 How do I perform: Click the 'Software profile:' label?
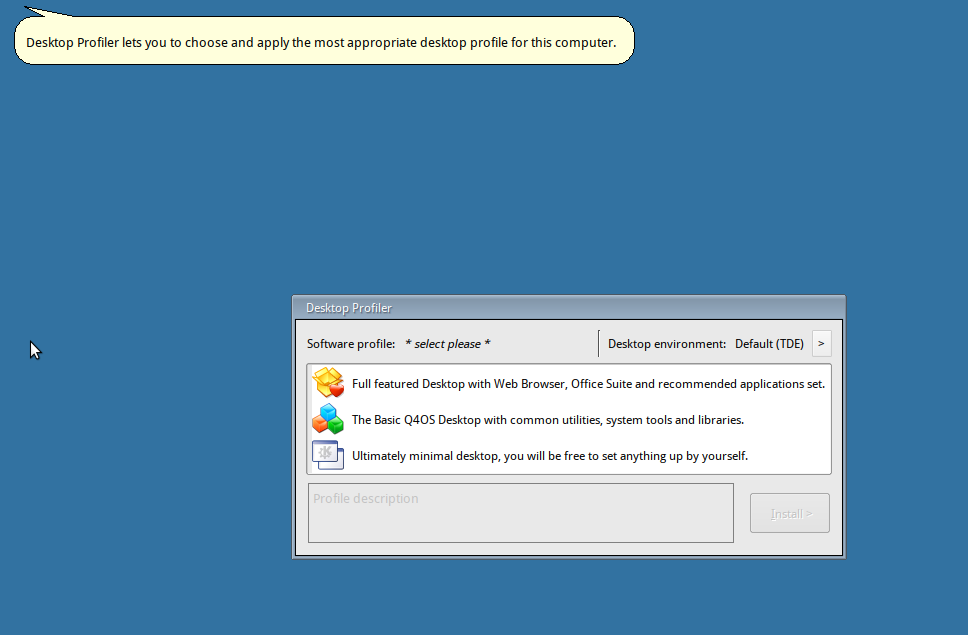tap(351, 344)
